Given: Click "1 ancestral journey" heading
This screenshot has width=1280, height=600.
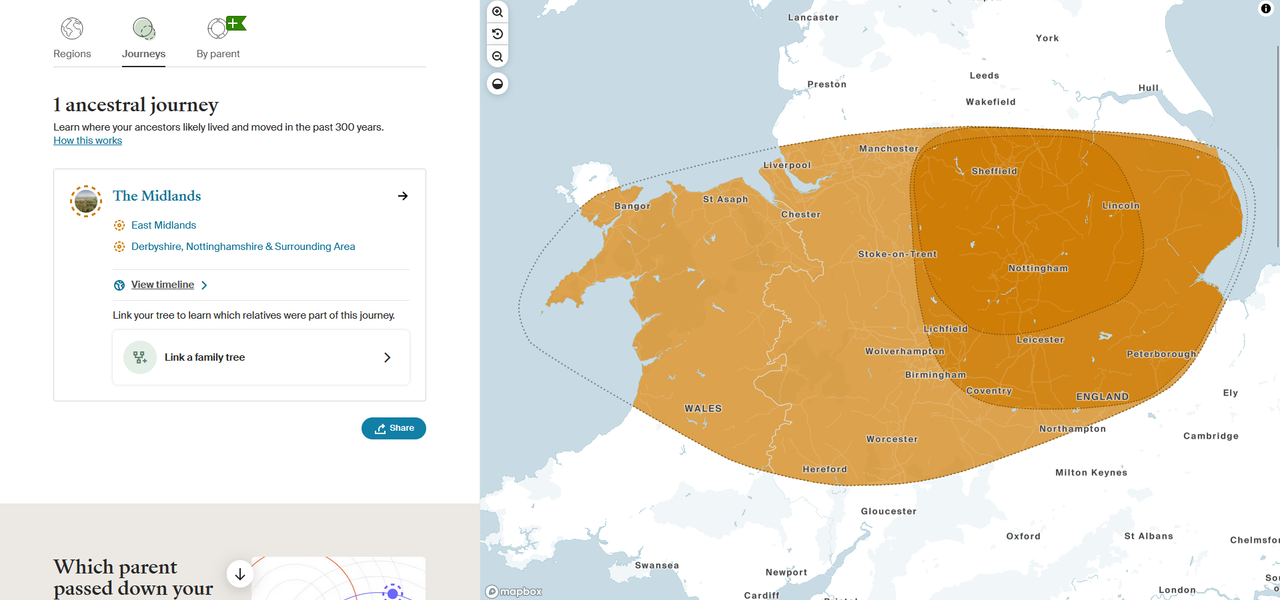Looking at the screenshot, I should (136, 105).
